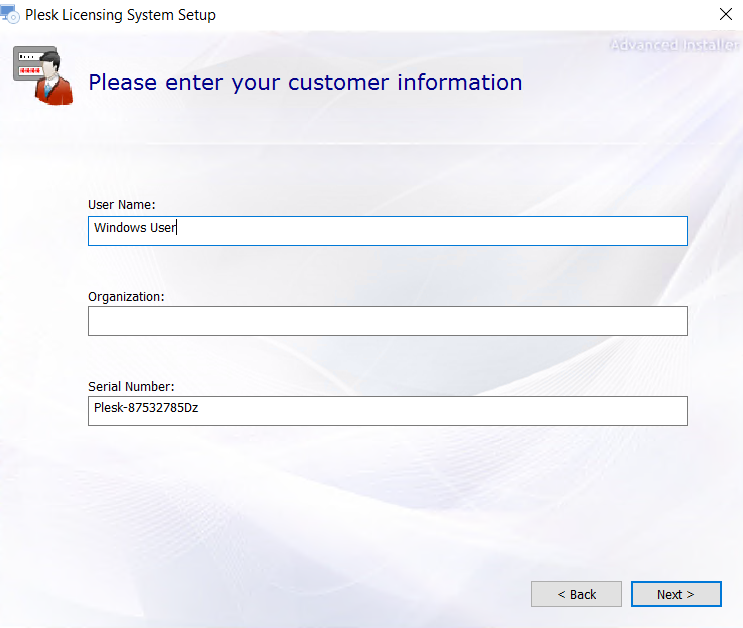The image size is (743, 628).
Task: Go back with the < Back button
Action: click(576, 594)
